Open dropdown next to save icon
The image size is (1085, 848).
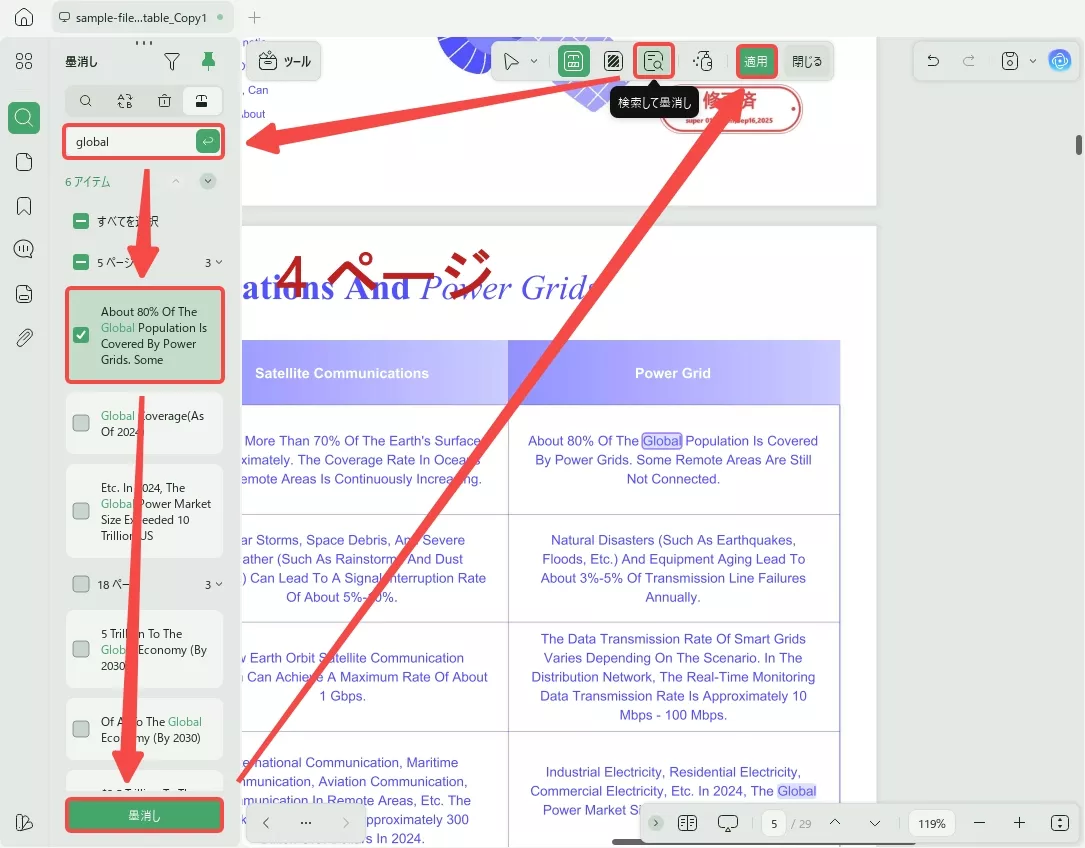point(1032,61)
